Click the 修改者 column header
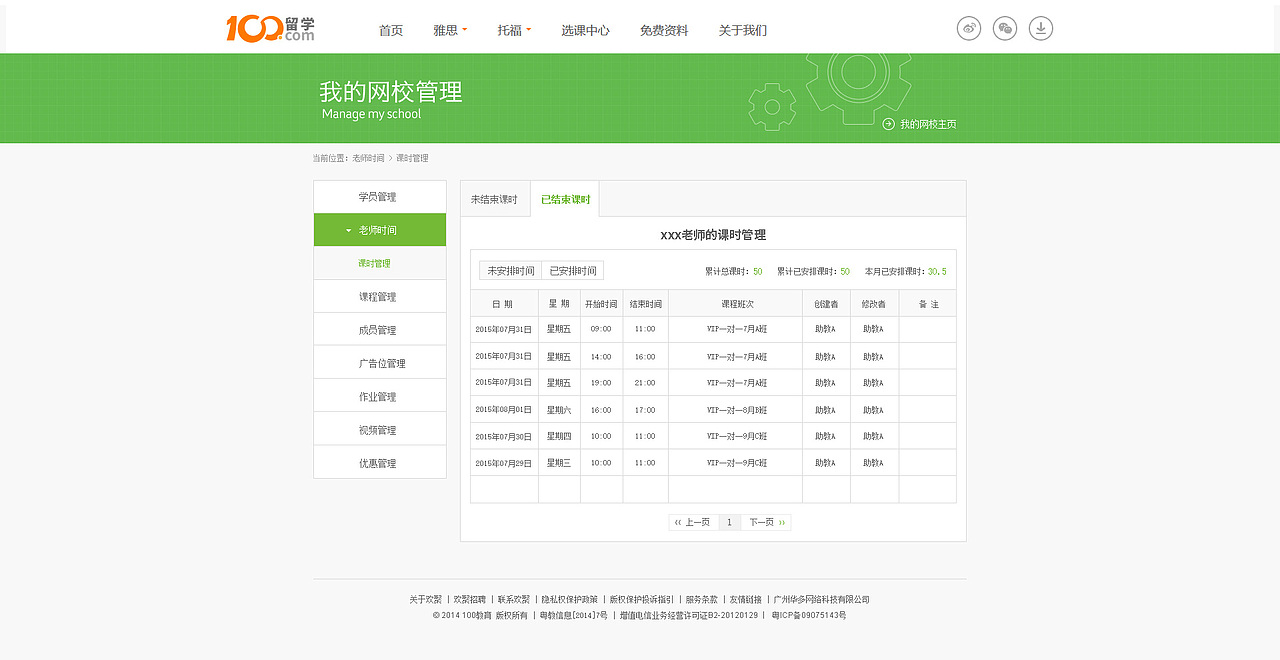 pyautogui.click(x=874, y=304)
